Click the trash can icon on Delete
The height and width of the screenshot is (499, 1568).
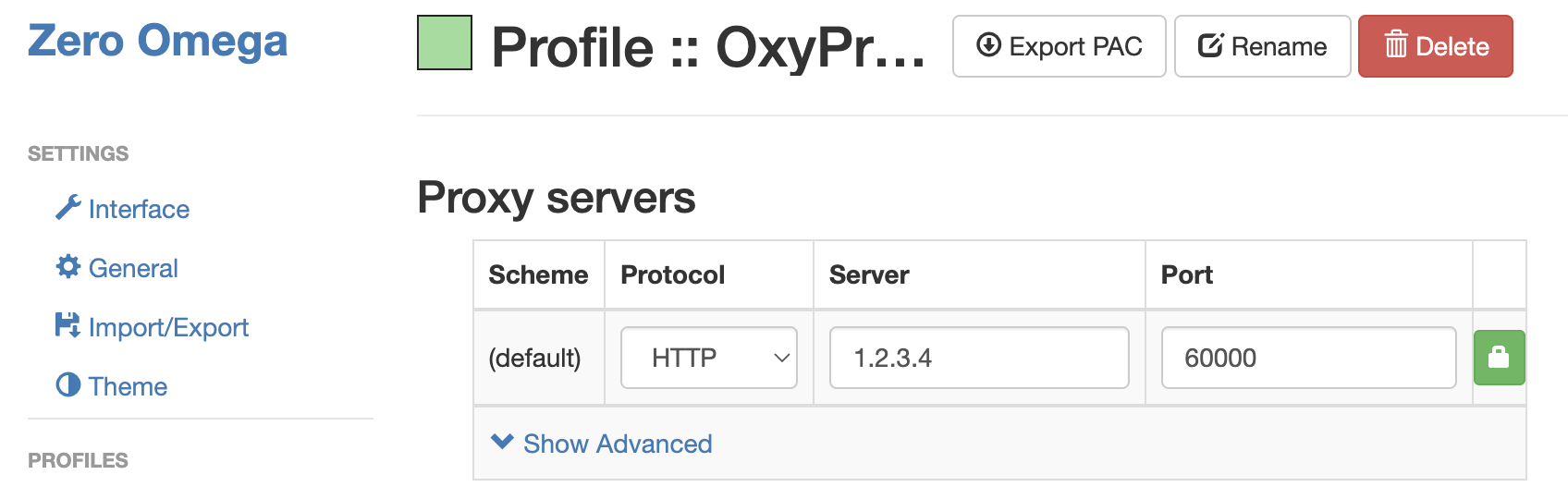[x=1395, y=45]
